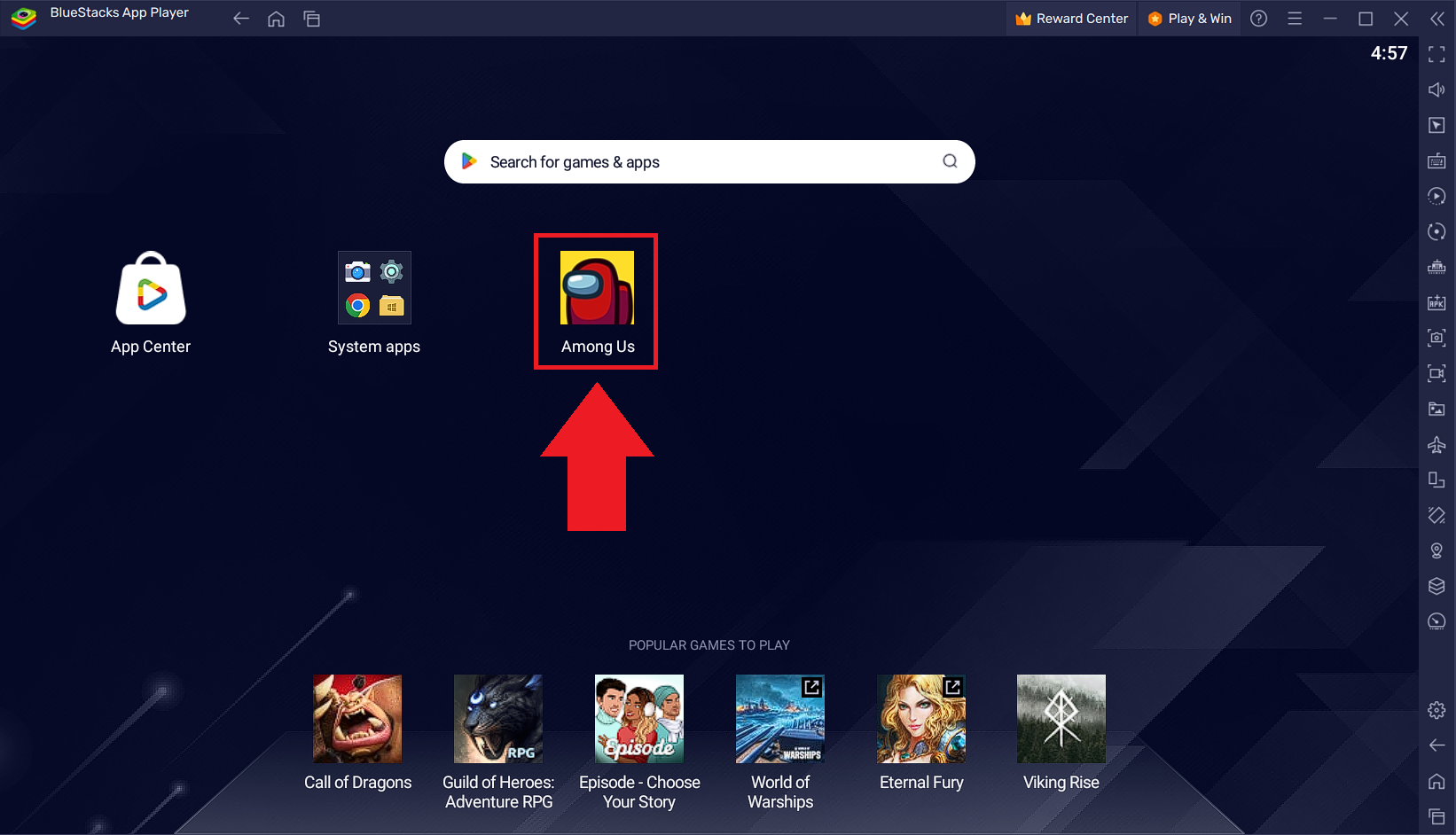
Task: Open the help question mark icon
Action: point(1259,19)
